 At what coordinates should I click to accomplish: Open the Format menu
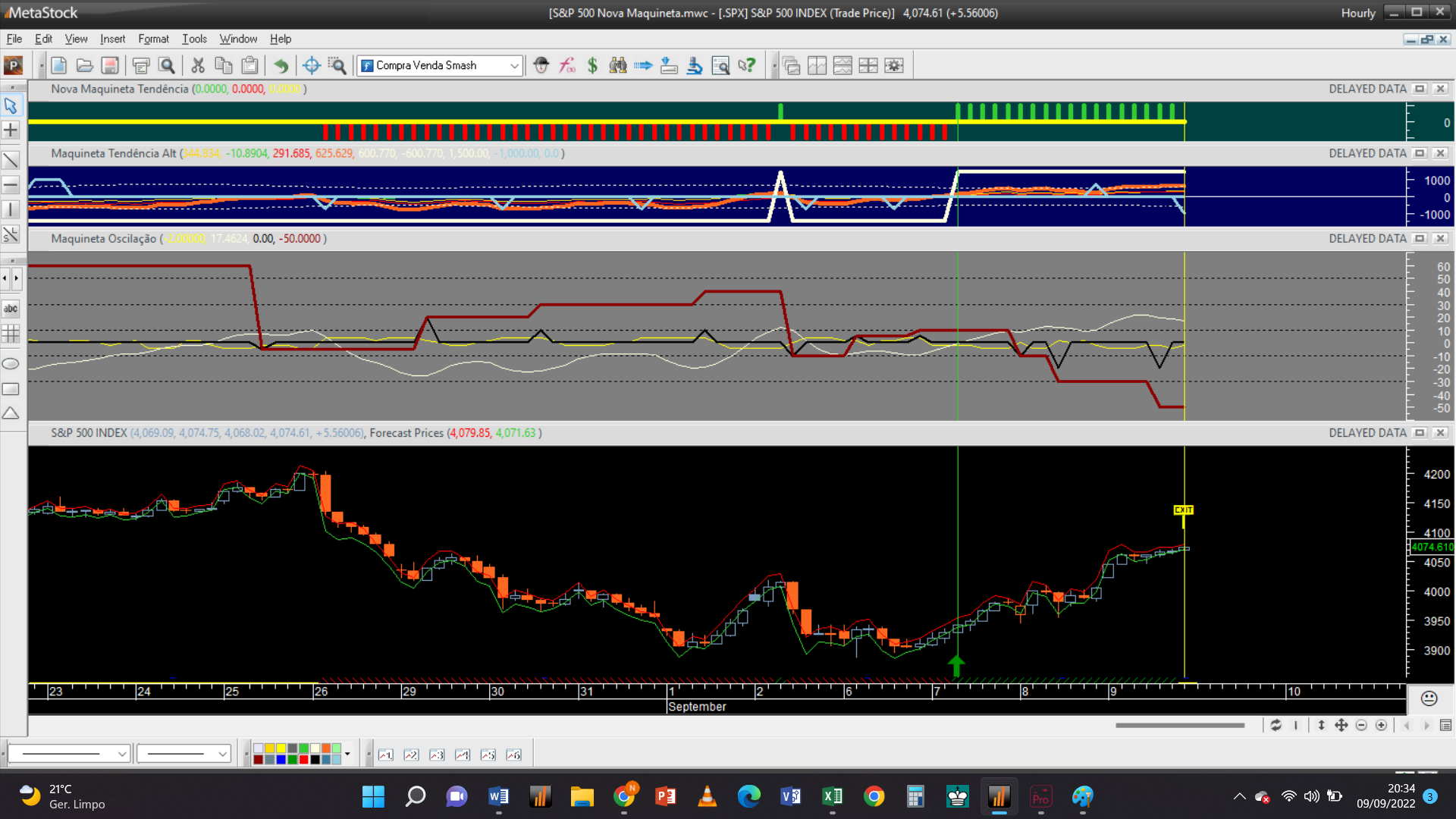(x=153, y=39)
